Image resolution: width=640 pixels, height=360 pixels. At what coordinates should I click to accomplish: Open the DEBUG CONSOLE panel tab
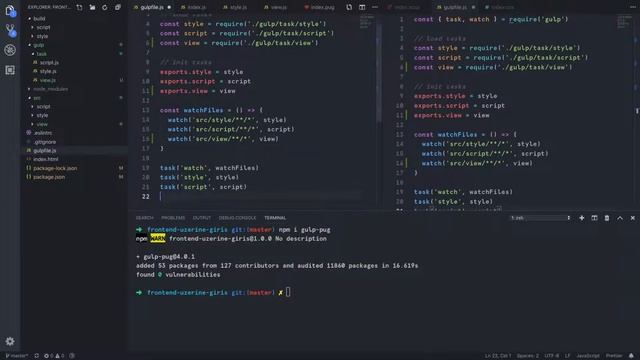pyautogui.click(x=237, y=218)
